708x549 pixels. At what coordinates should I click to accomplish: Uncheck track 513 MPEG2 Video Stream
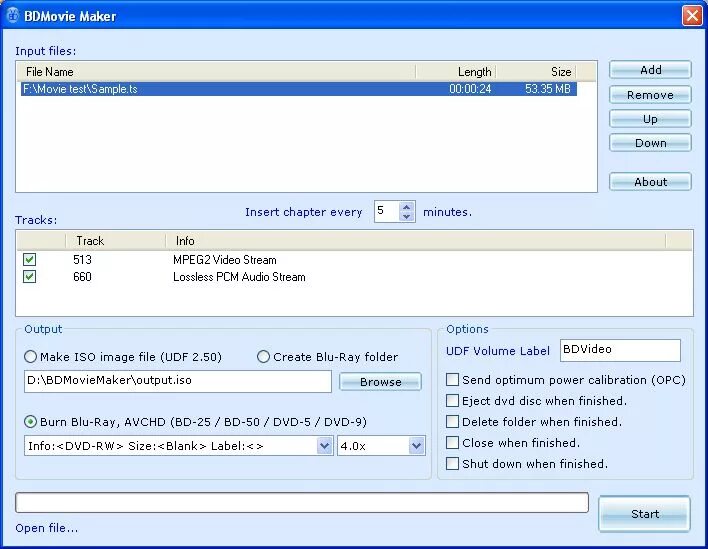29,260
